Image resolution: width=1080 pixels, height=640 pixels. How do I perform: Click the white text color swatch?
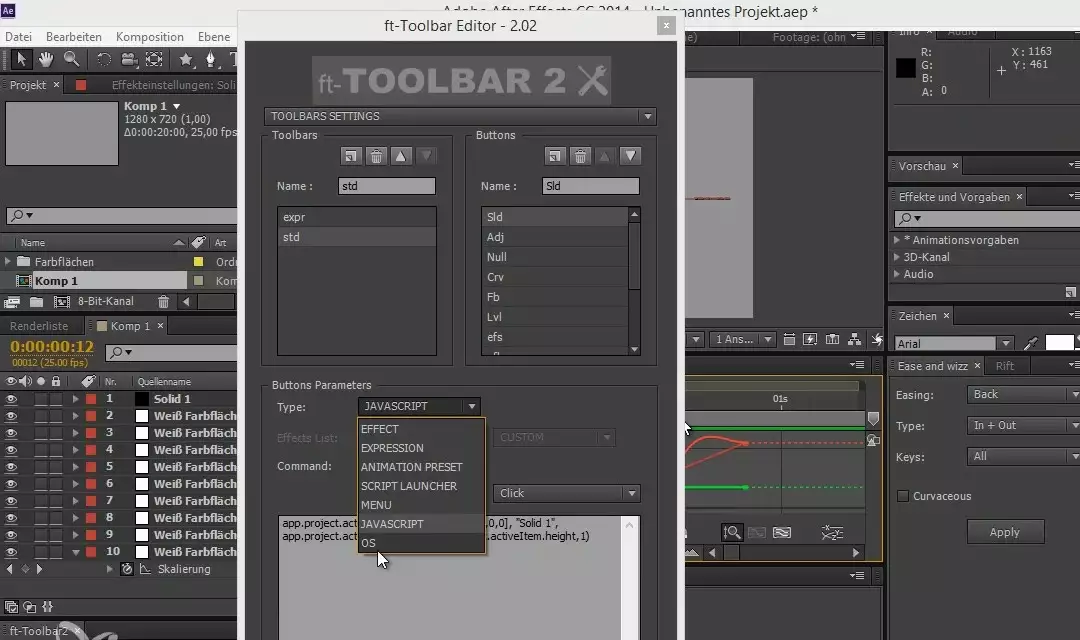1058,343
